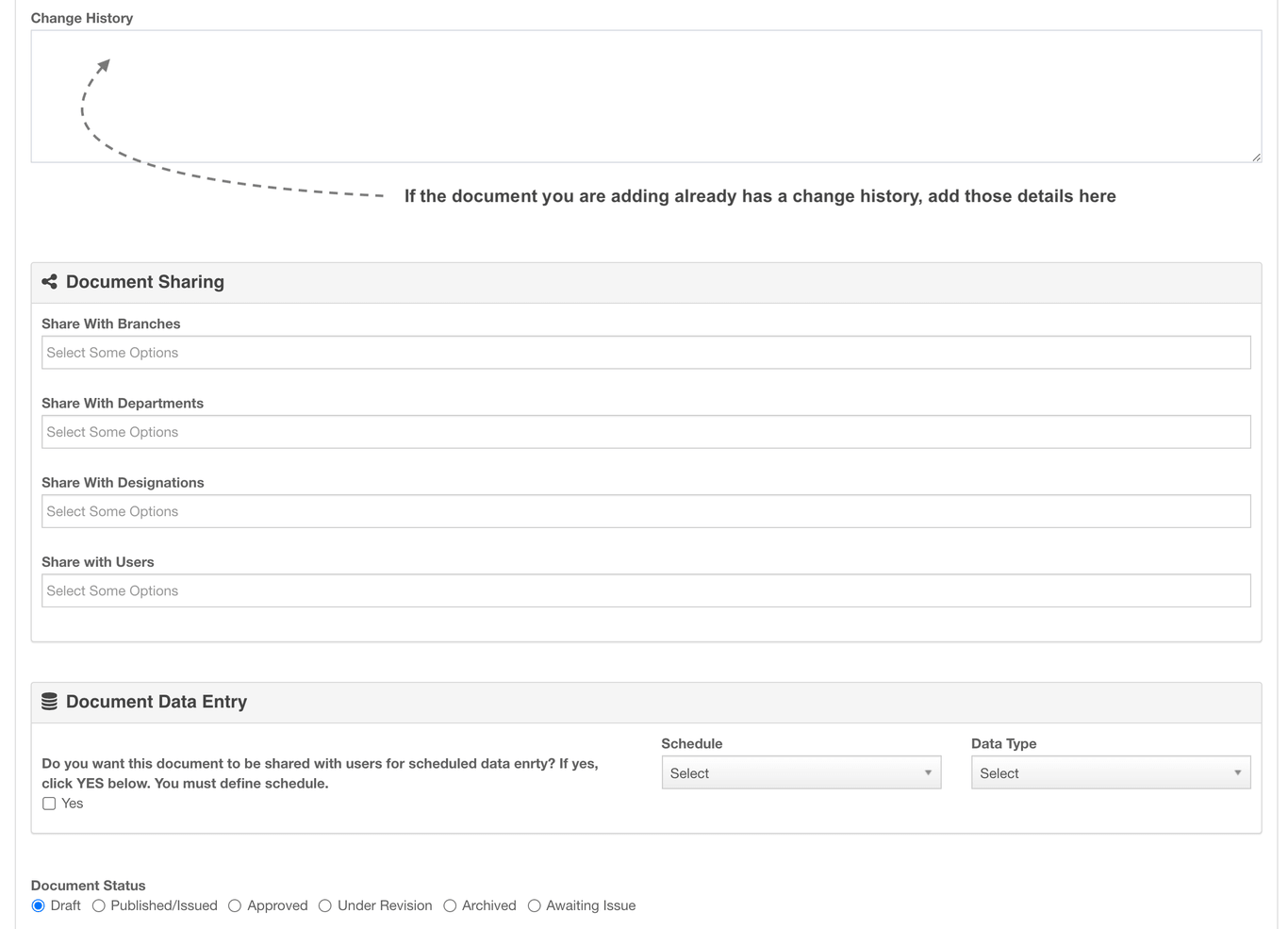Open Share With Designations options field
The width and height of the screenshot is (1288, 929).
(646, 511)
